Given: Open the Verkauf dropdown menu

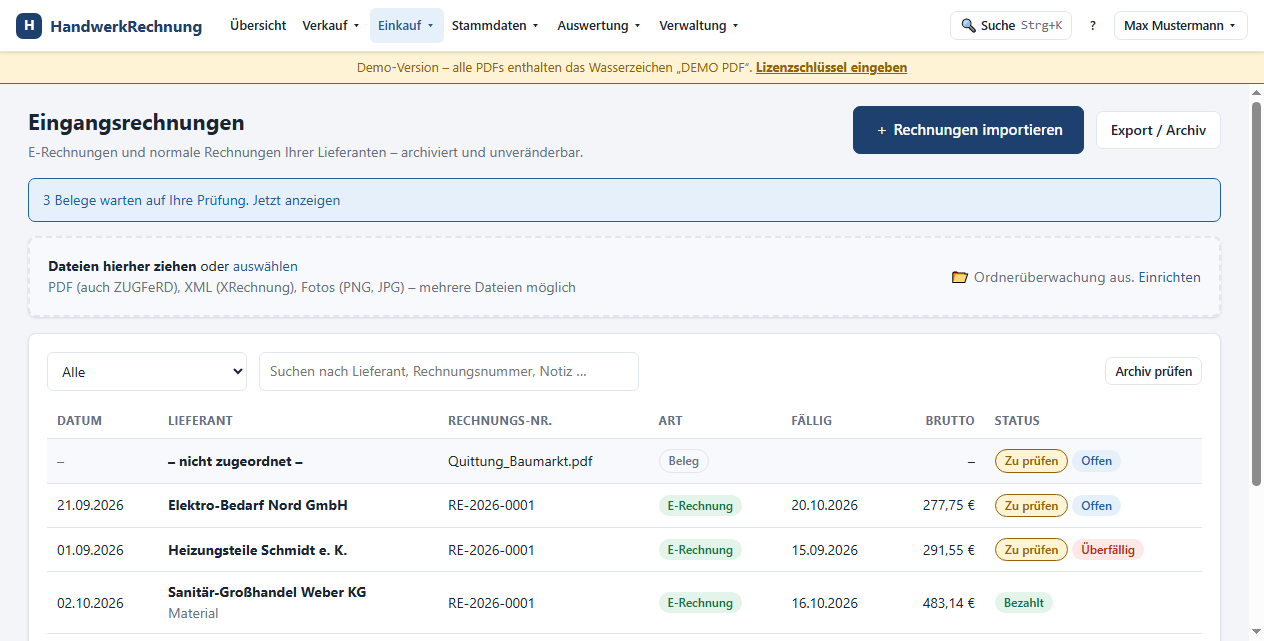Looking at the screenshot, I should [x=331, y=26].
